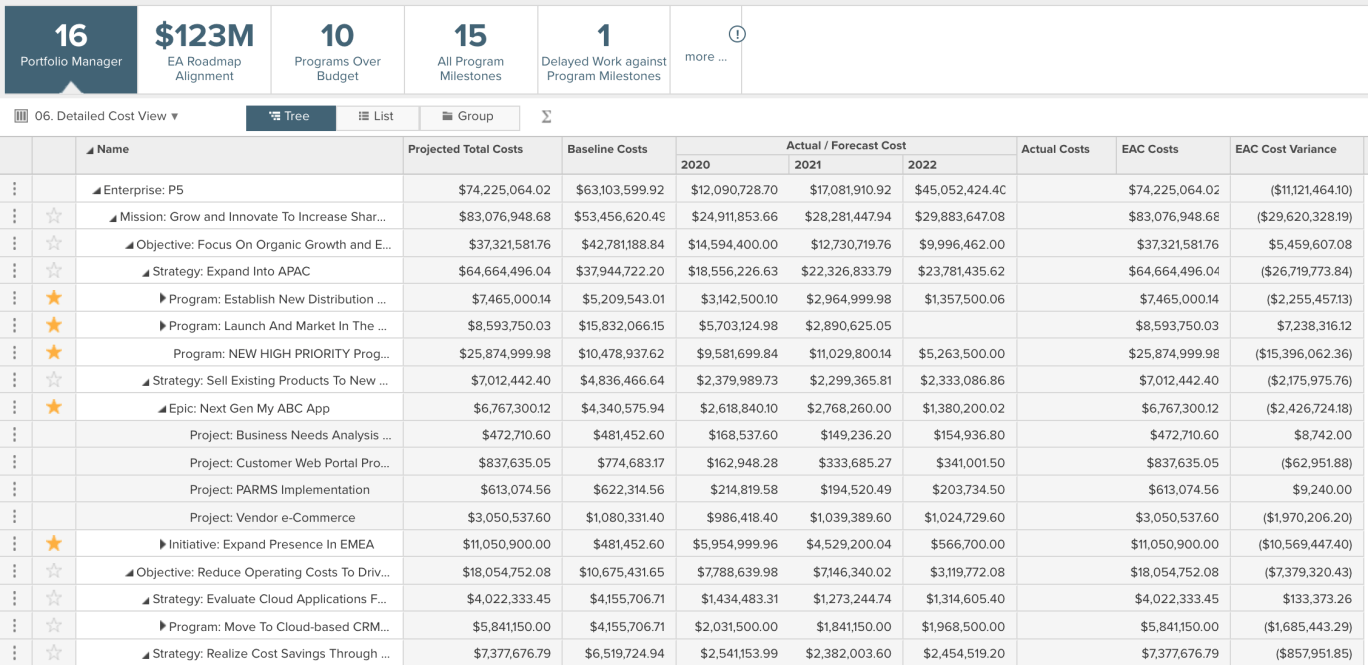
Task: Unstar Epic: Next Gen My ABC App
Action: pos(54,407)
